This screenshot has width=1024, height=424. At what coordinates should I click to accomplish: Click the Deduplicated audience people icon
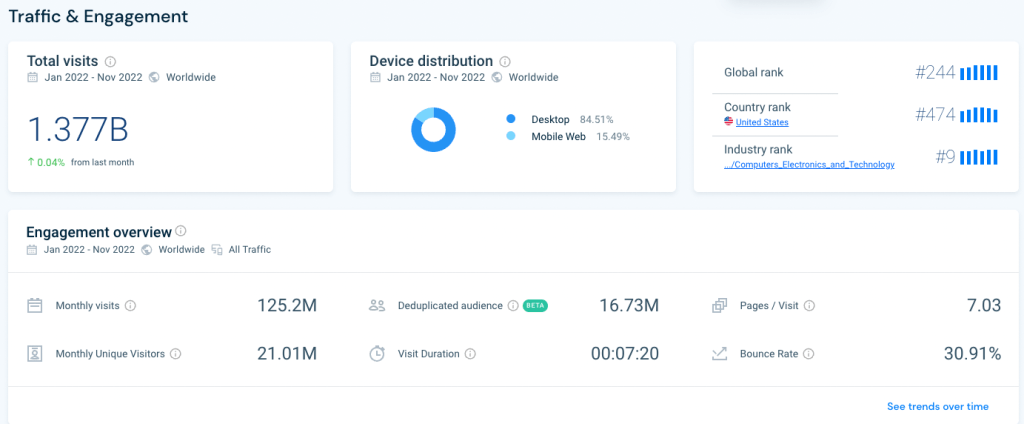click(377, 305)
